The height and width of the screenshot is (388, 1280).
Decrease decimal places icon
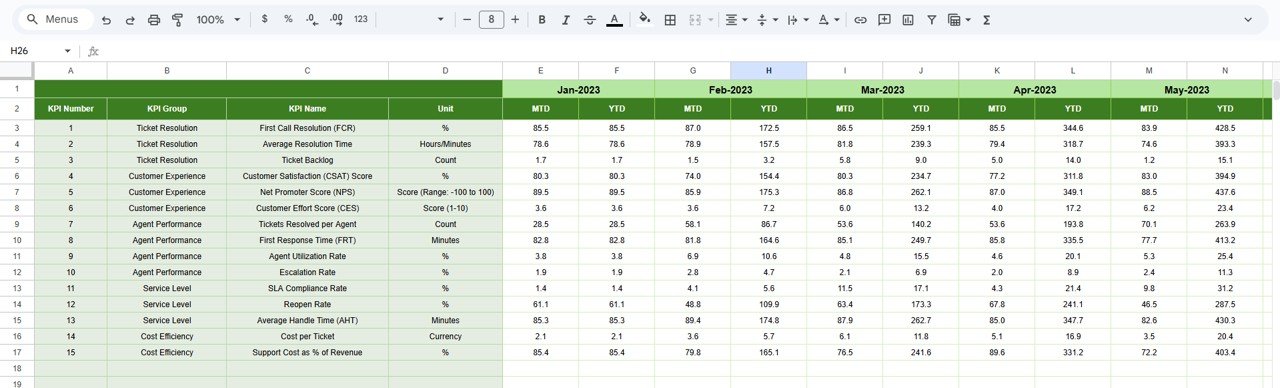(x=312, y=19)
